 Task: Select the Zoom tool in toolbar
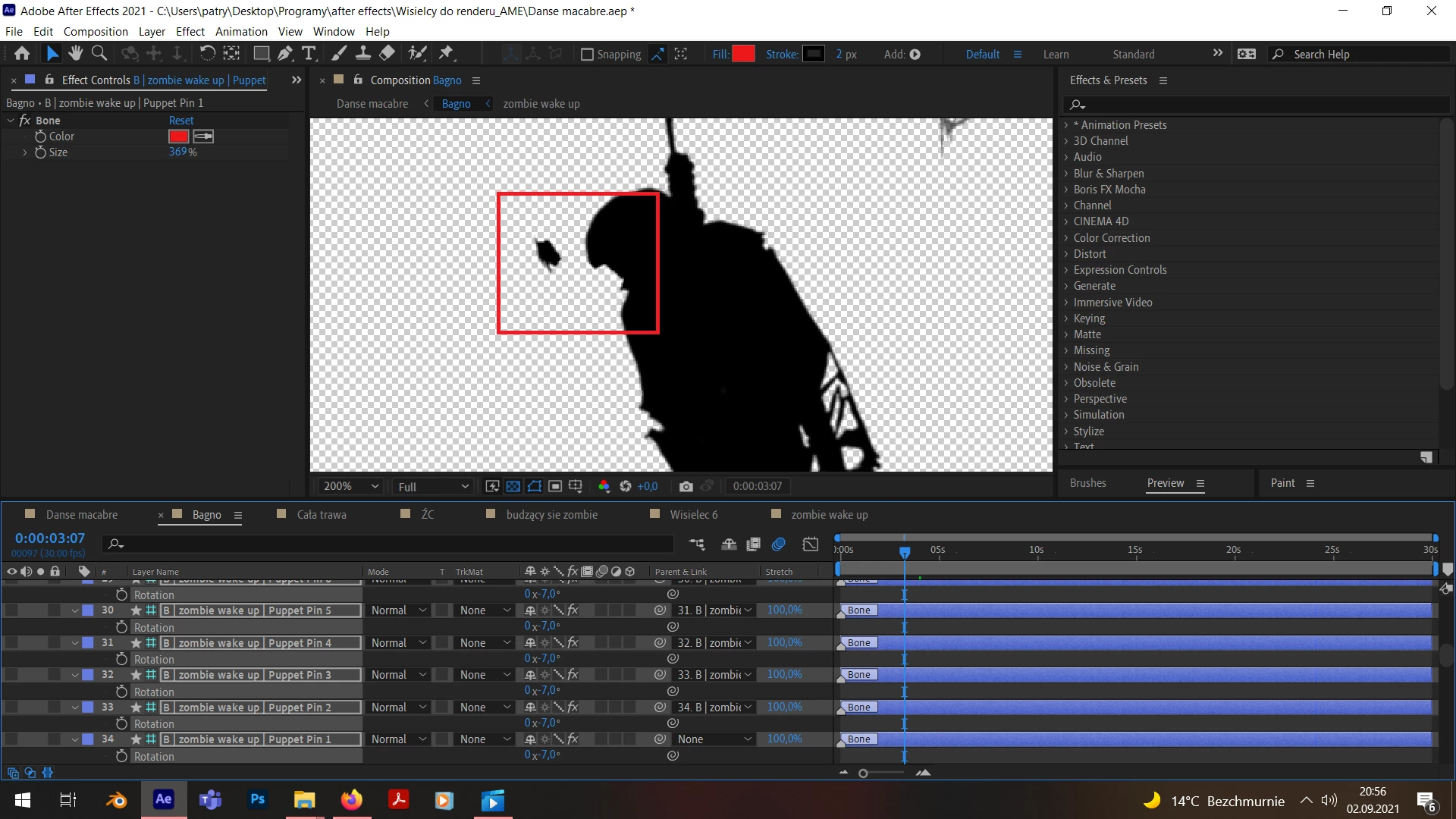tap(99, 54)
